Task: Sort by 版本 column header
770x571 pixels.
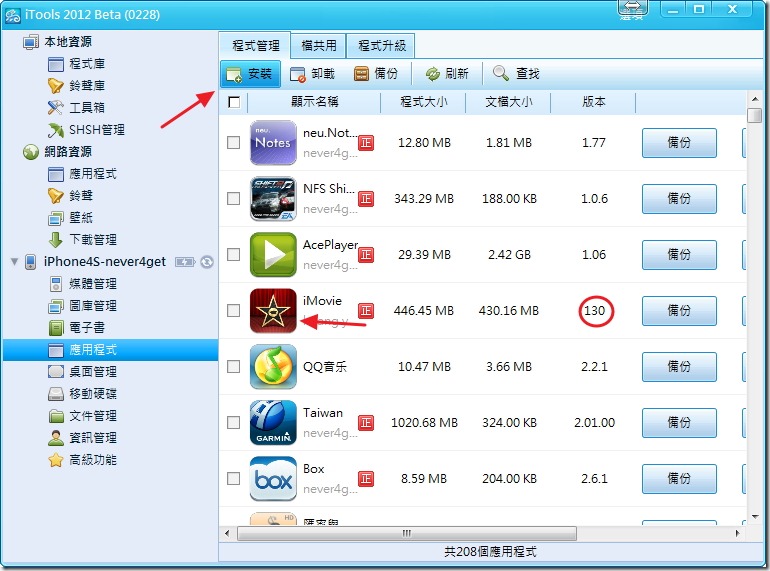Action: coord(593,102)
